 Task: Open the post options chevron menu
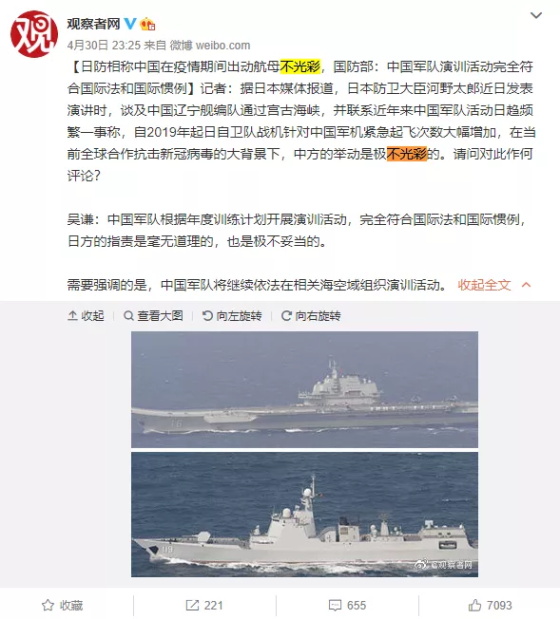pyautogui.click(x=536, y=15)
